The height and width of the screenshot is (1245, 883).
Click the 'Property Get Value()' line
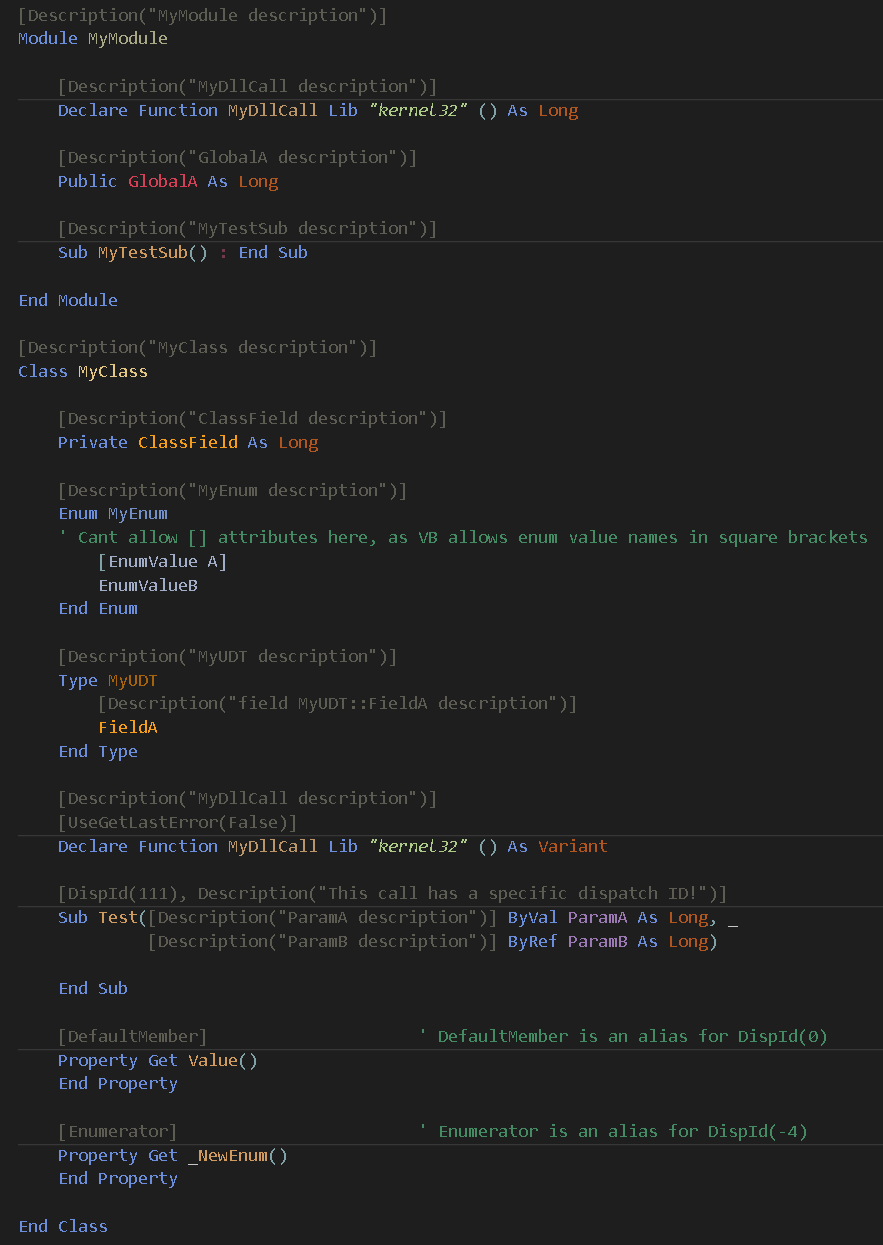(x=158, y=1061)
